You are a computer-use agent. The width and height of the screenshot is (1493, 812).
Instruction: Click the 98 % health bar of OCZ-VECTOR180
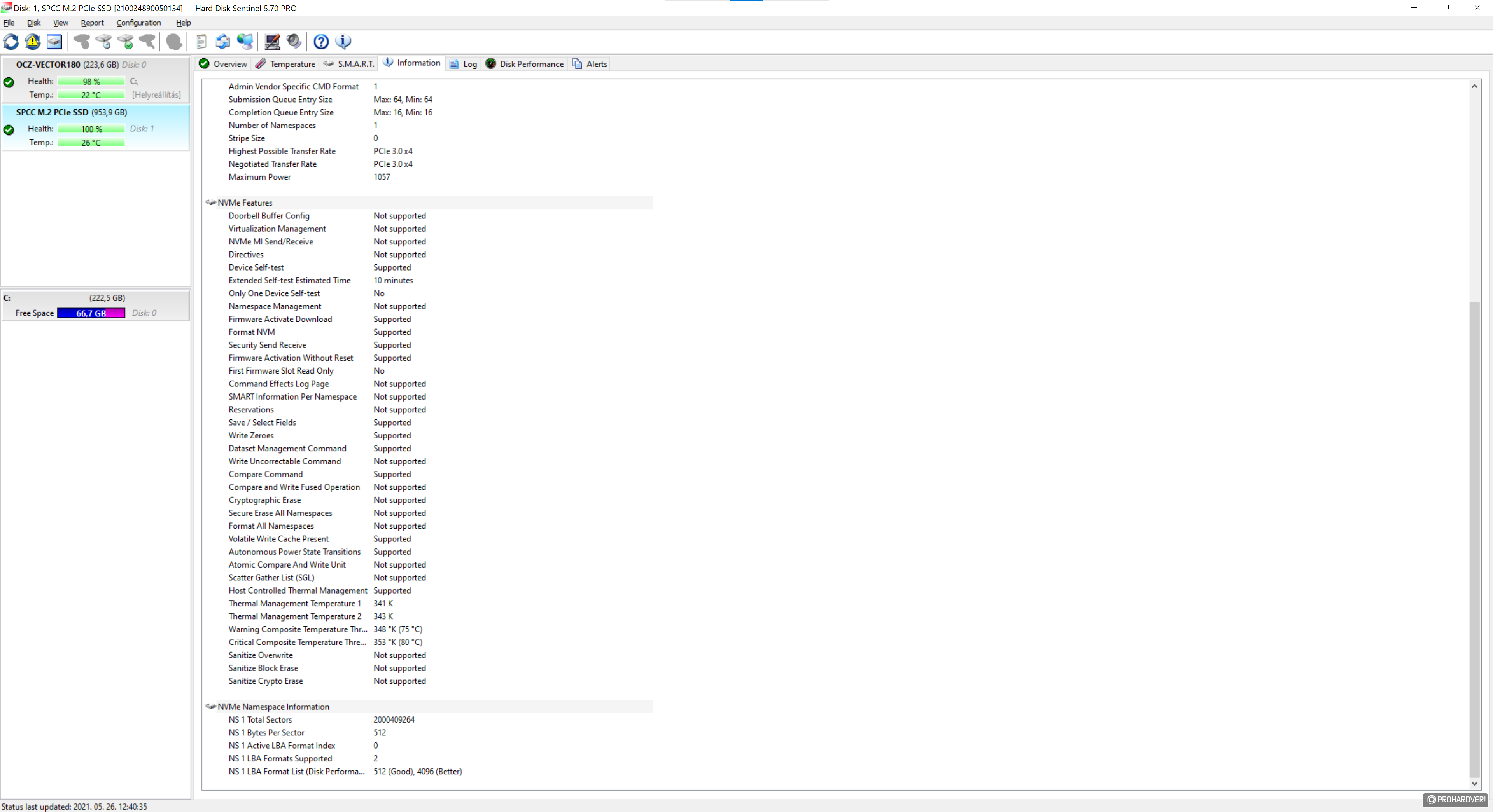[91, 82]
